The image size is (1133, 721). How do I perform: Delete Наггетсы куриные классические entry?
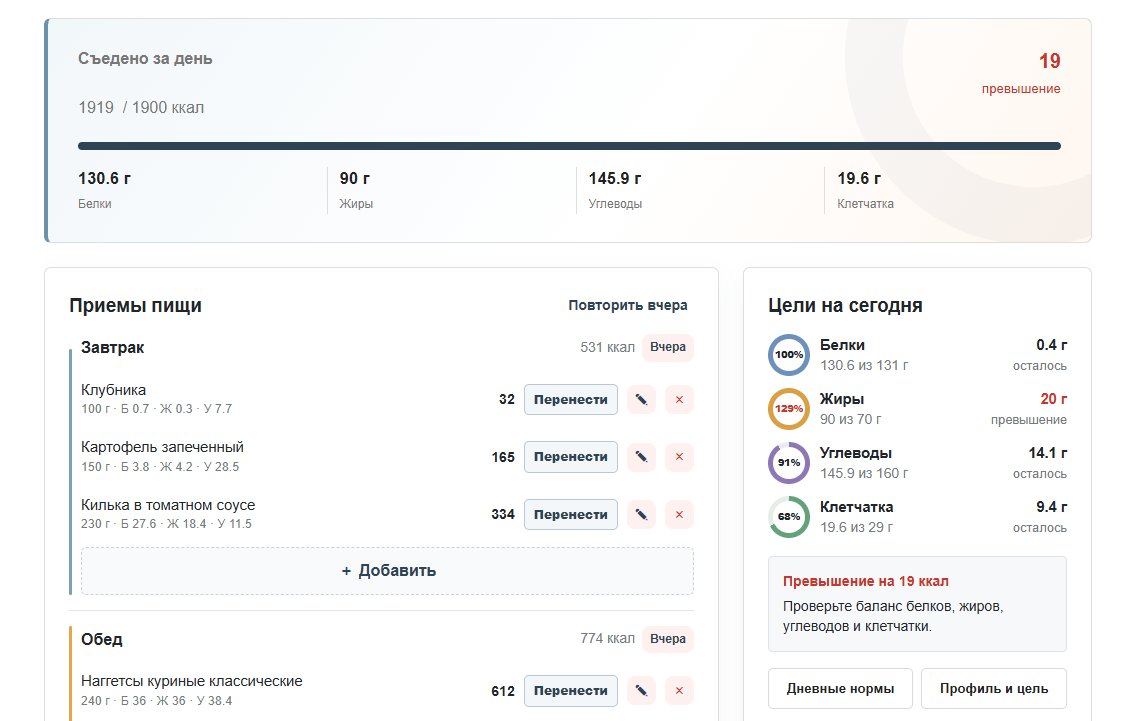click(679, 691)
